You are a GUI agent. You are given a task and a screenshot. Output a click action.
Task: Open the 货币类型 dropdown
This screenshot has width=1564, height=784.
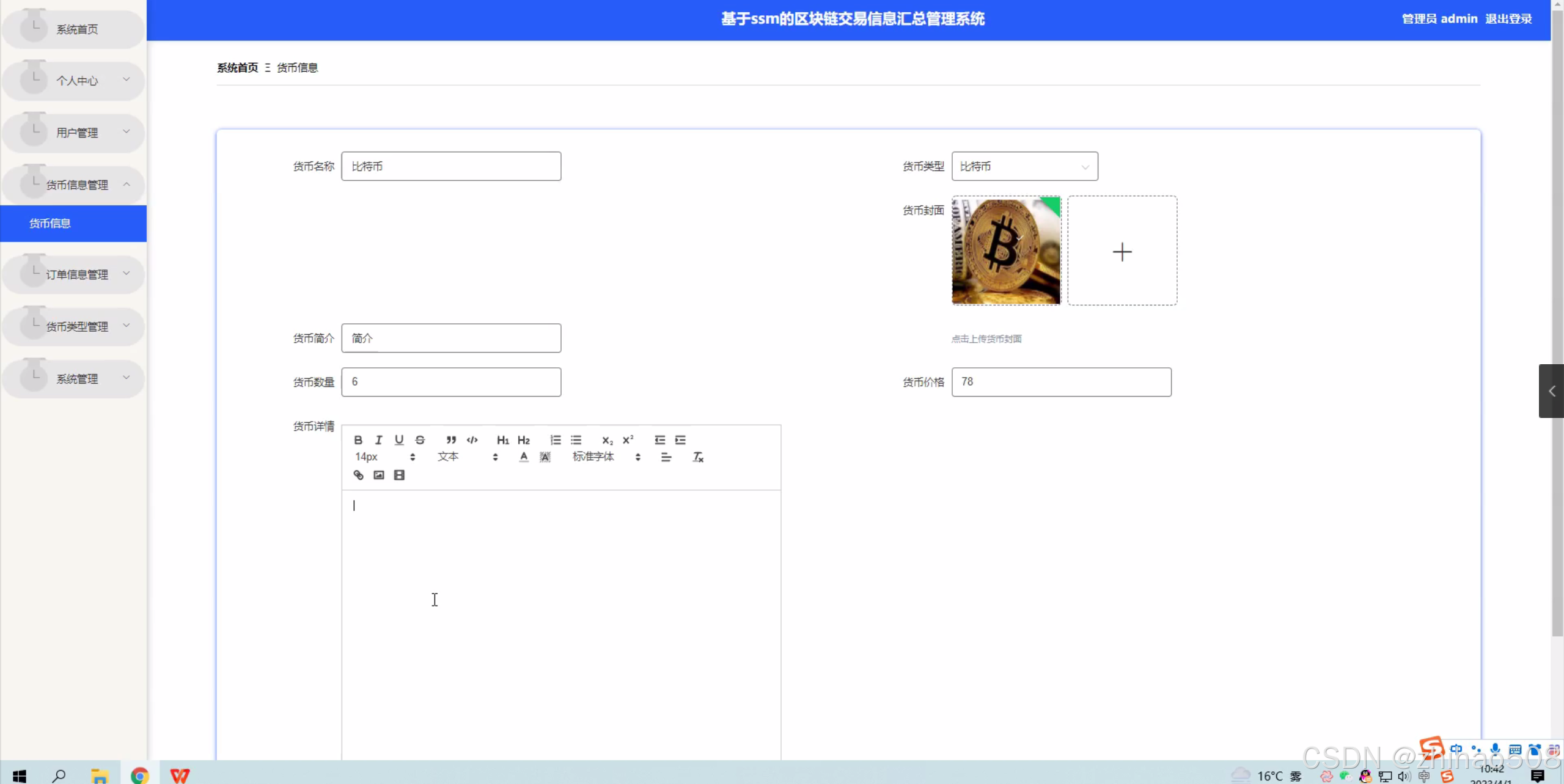[1024, 166]
